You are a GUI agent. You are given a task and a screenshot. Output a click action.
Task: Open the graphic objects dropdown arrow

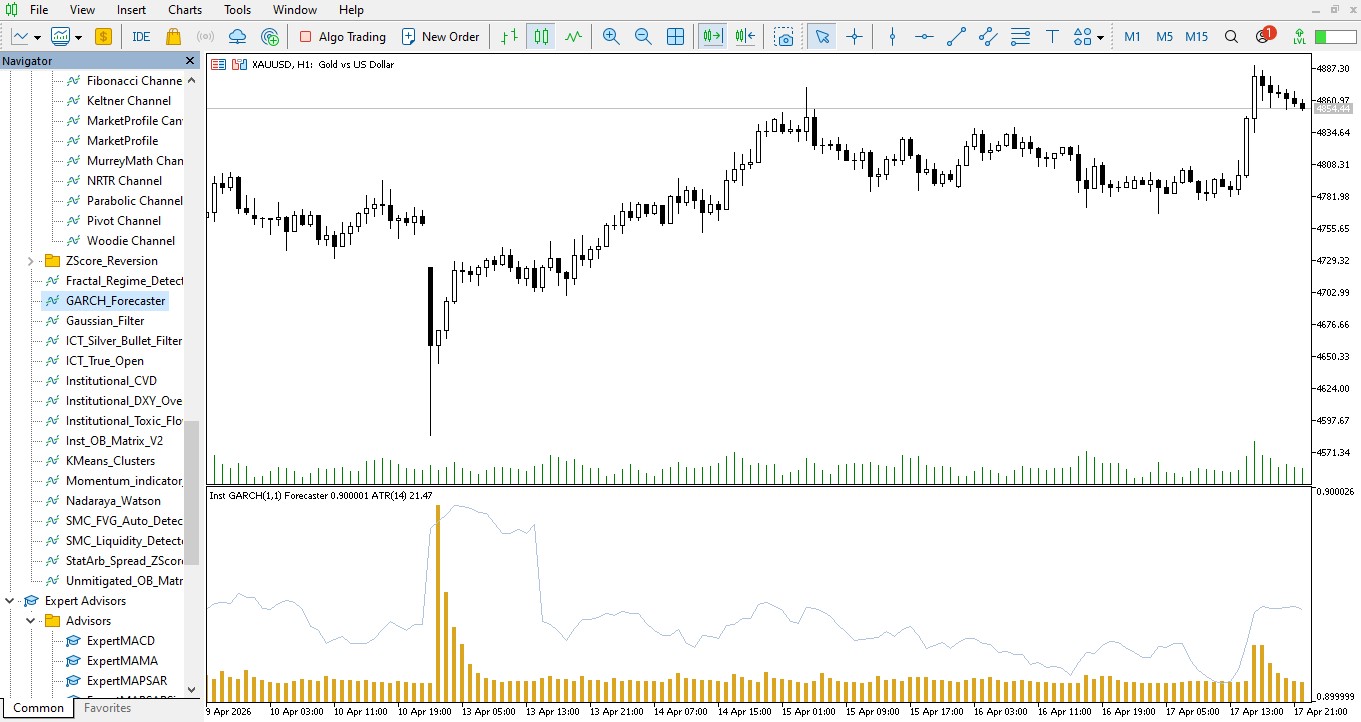pos(1098,38)
